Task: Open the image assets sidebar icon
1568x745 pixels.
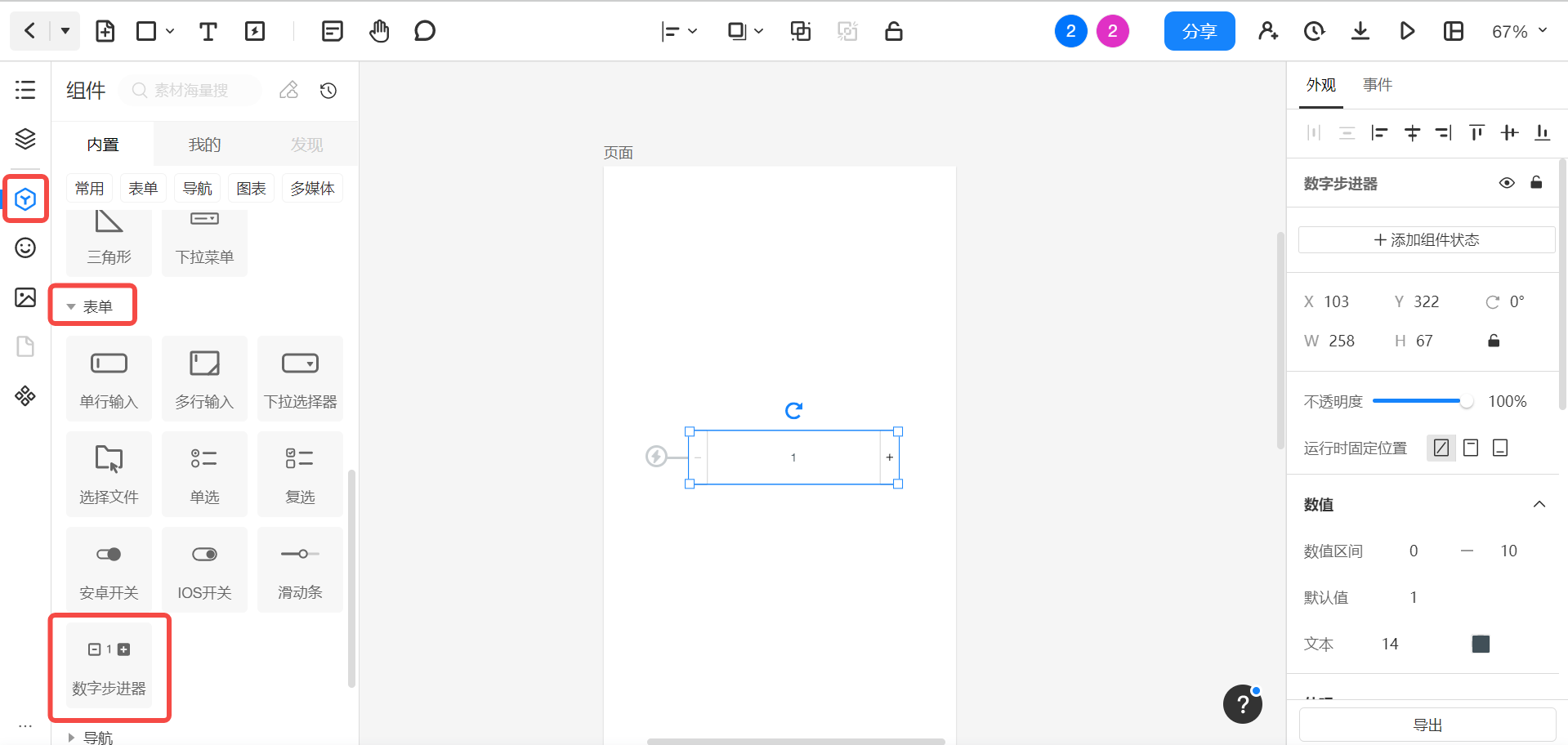Action: (25, 297)
